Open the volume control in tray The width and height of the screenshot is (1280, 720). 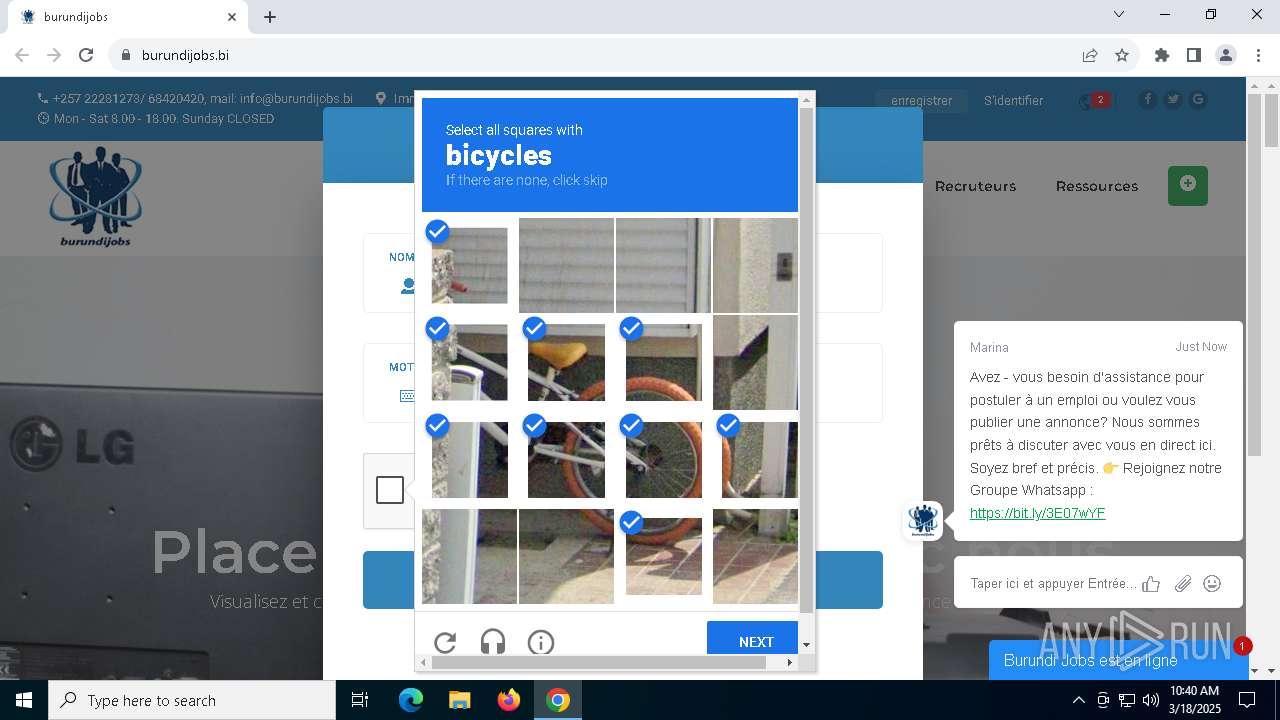tap(1151, 700)
